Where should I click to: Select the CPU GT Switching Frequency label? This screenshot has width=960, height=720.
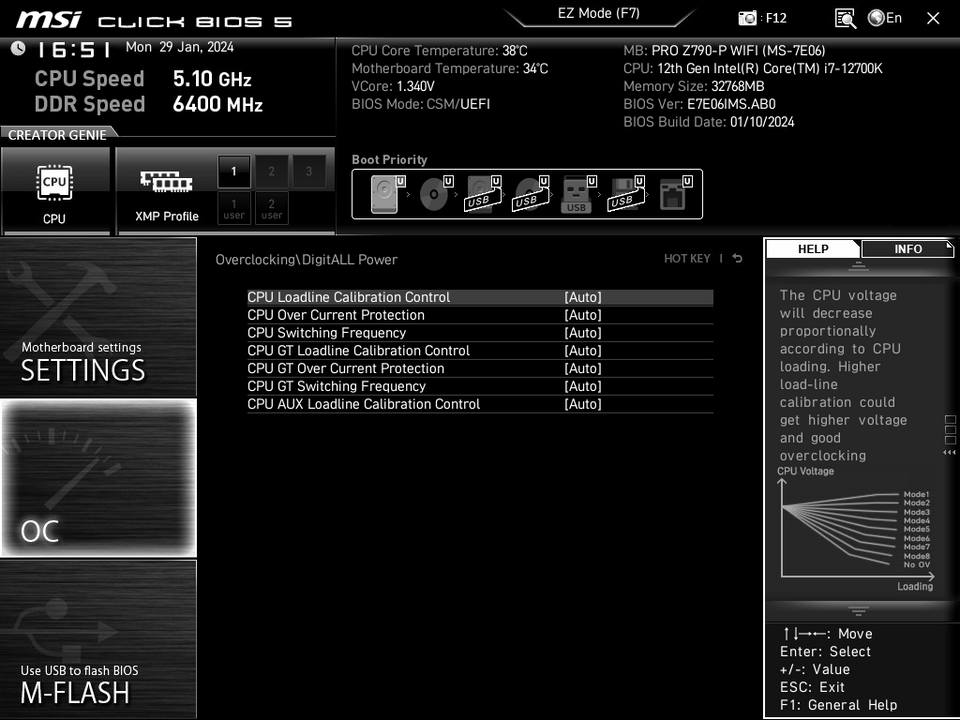pyautogui.click(x=336, y=386)
